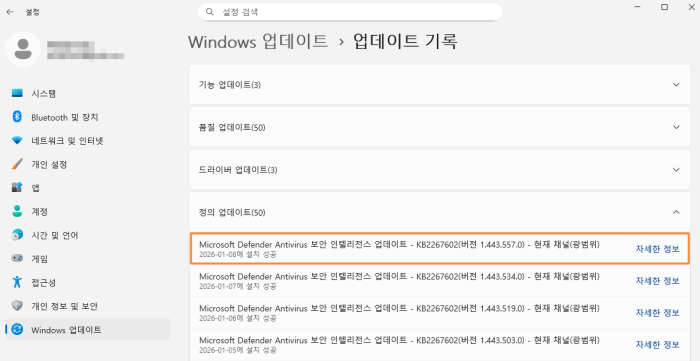Image resolution: width=700 pixels, height=361 pixels.
Task: Open 자세한 정보 for version 1.443.519.0
Action: click(x=657, y=313)
